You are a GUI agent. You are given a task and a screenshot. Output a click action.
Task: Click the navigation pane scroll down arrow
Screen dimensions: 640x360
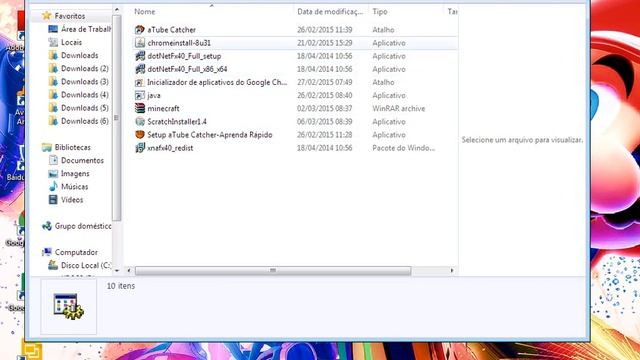[117, 271]
